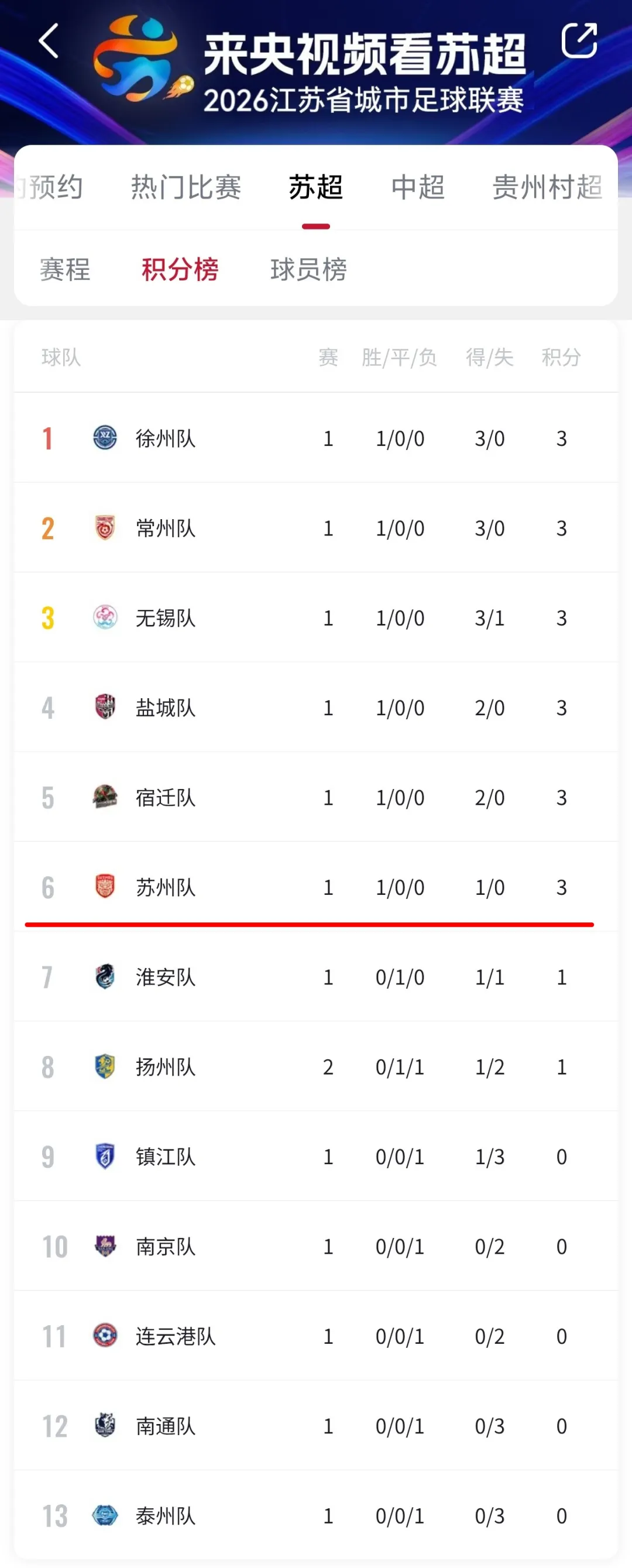Image resolution: width=632 pixels, height=1568 pixels.
Task: Switch to the 热门比赛 tab
Action: 186,187
